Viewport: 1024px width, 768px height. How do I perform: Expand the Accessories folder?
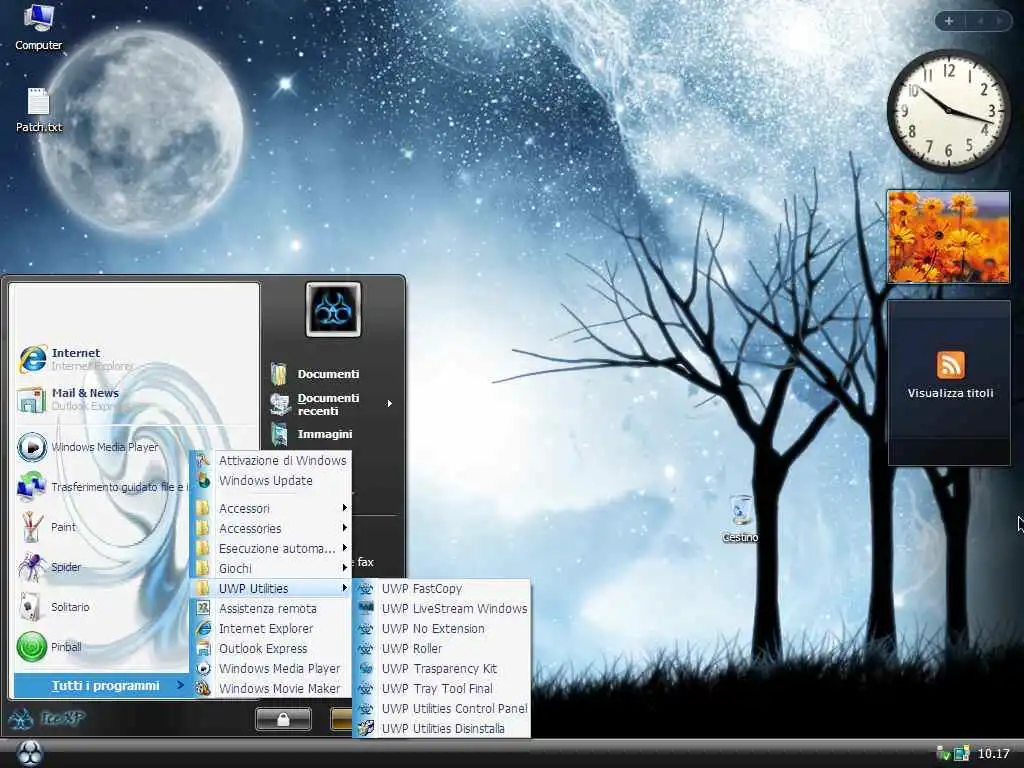(272, 528)
